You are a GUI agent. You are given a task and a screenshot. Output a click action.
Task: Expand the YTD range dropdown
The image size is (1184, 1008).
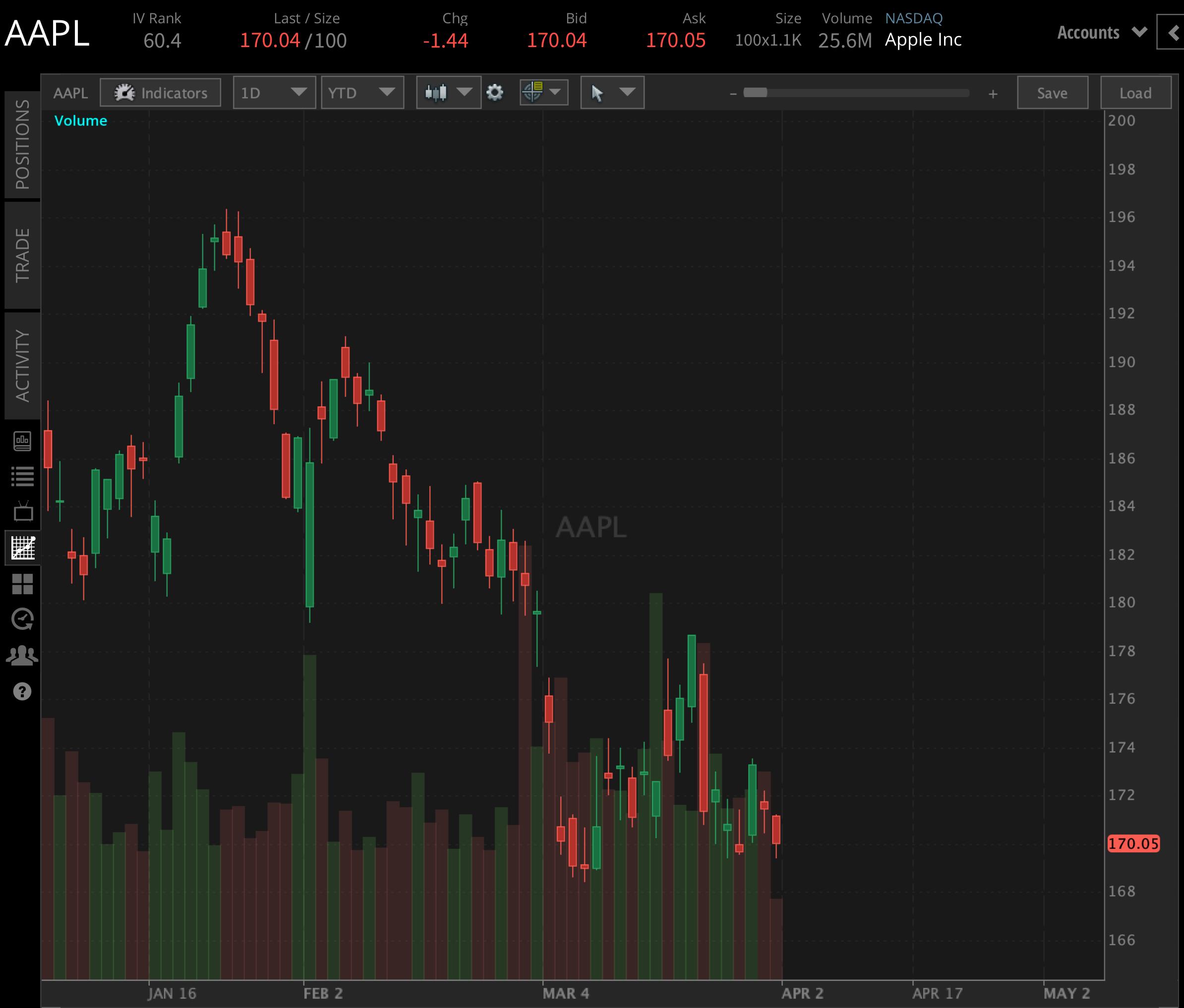point(362,92)
